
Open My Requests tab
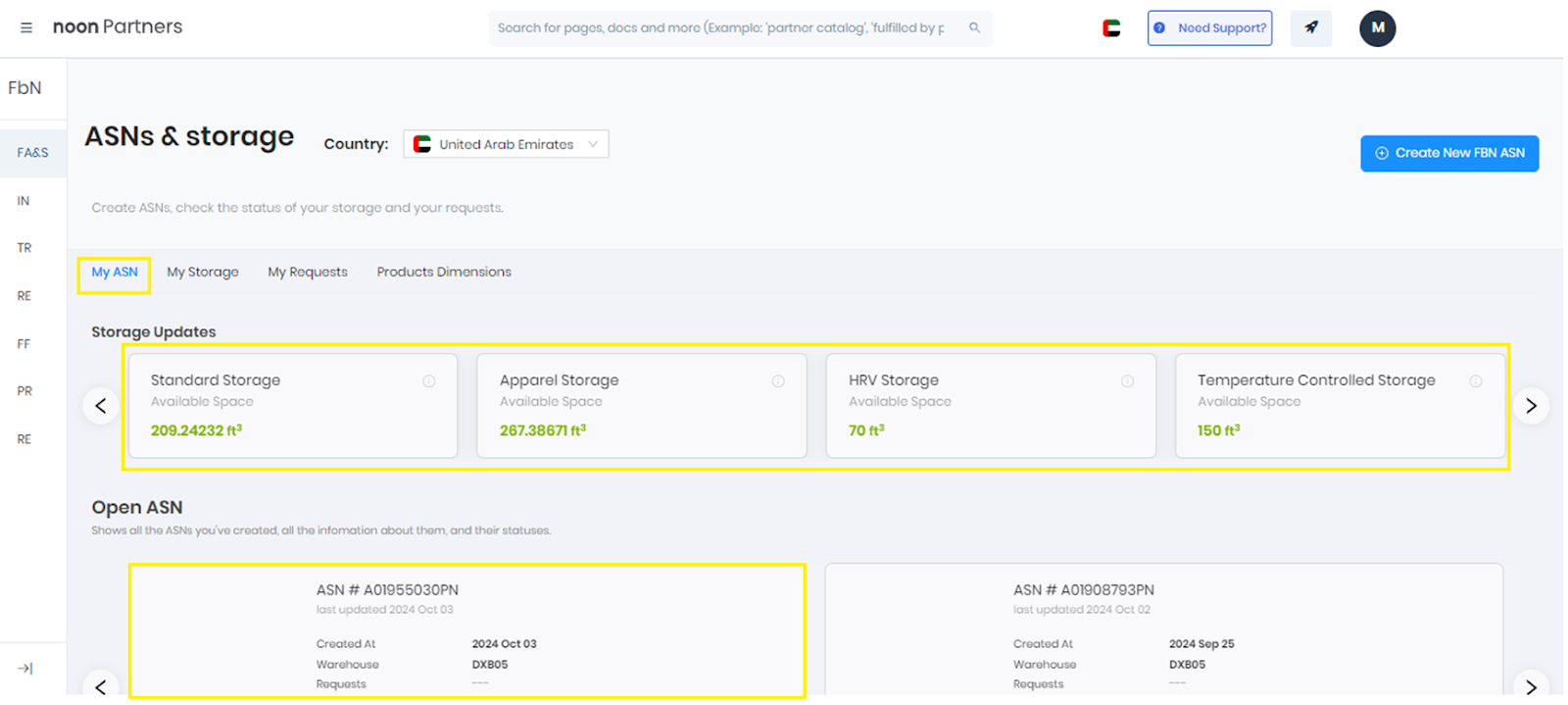308,273
